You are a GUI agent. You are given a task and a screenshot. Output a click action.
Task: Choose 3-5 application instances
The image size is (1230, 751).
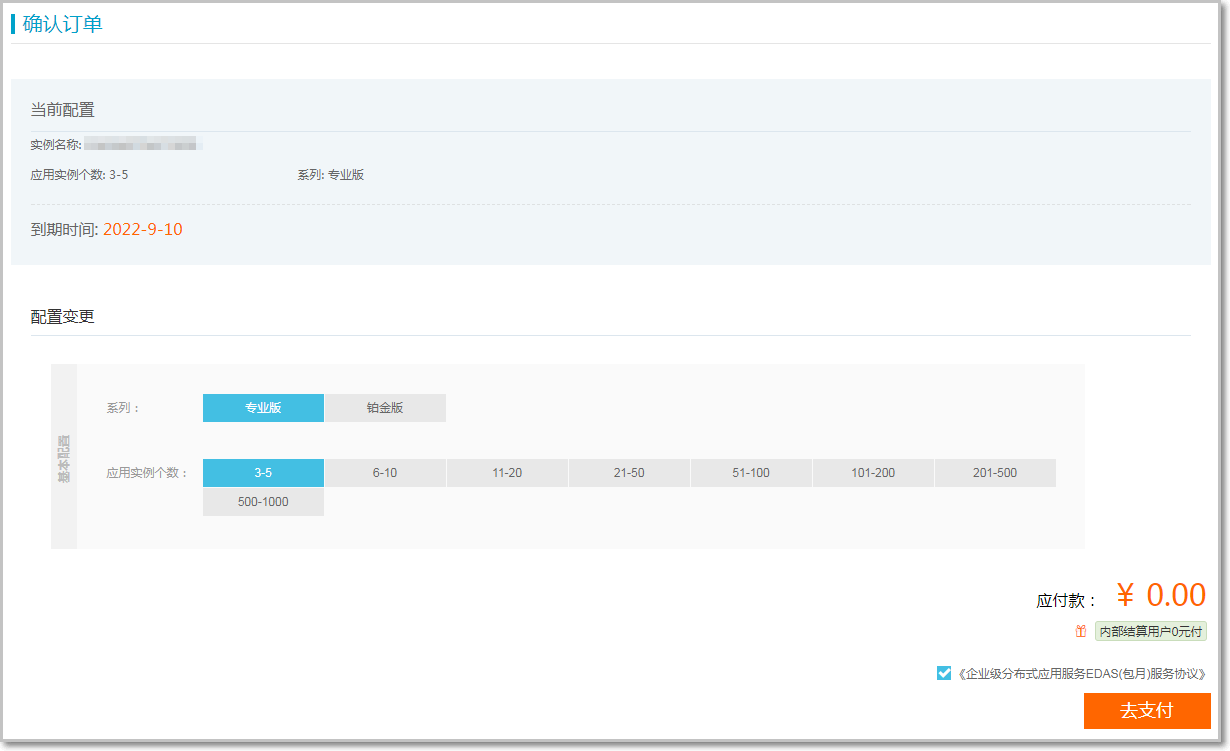point(263,473)
